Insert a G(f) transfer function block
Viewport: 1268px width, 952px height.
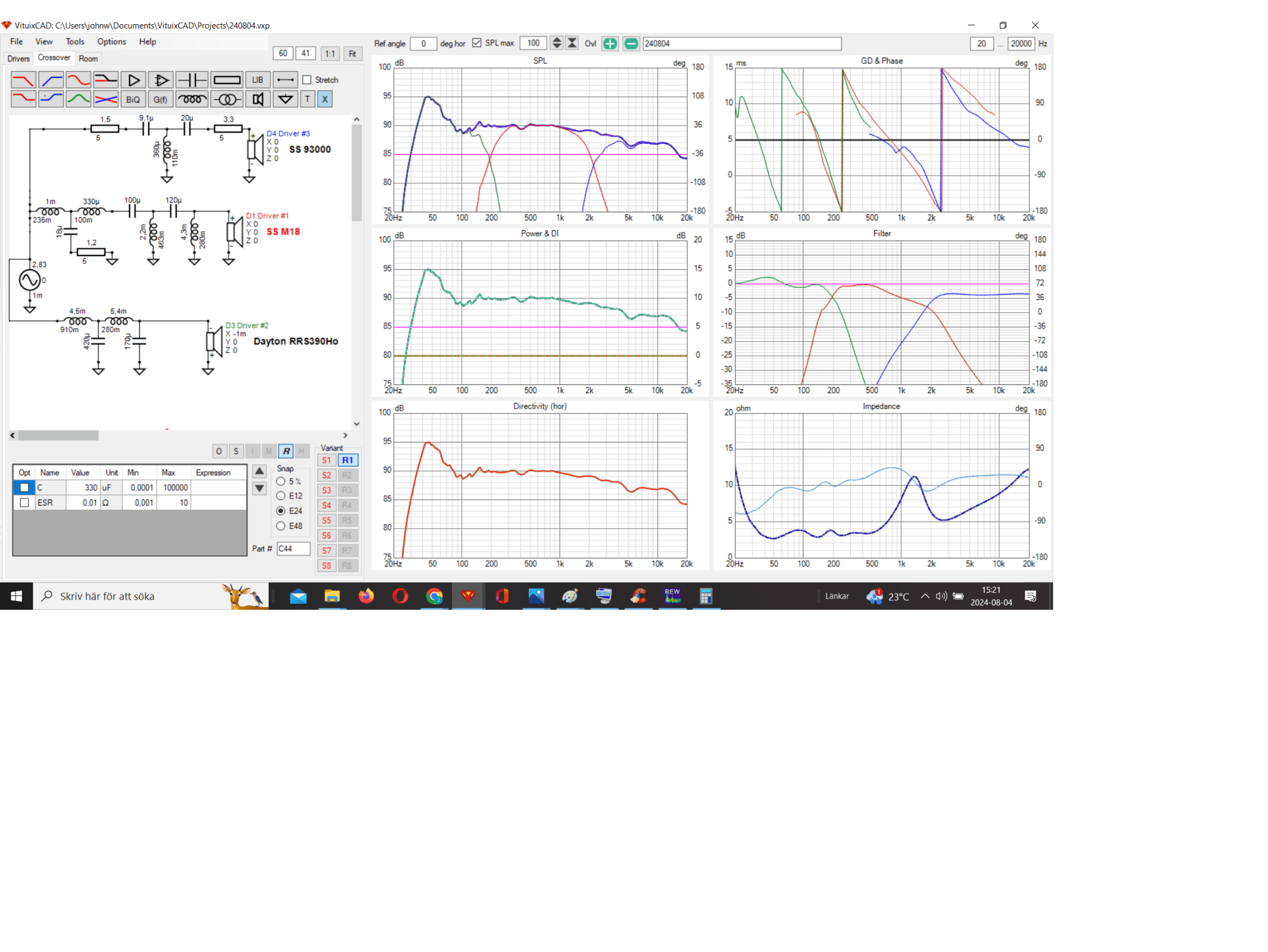[161, 99]
